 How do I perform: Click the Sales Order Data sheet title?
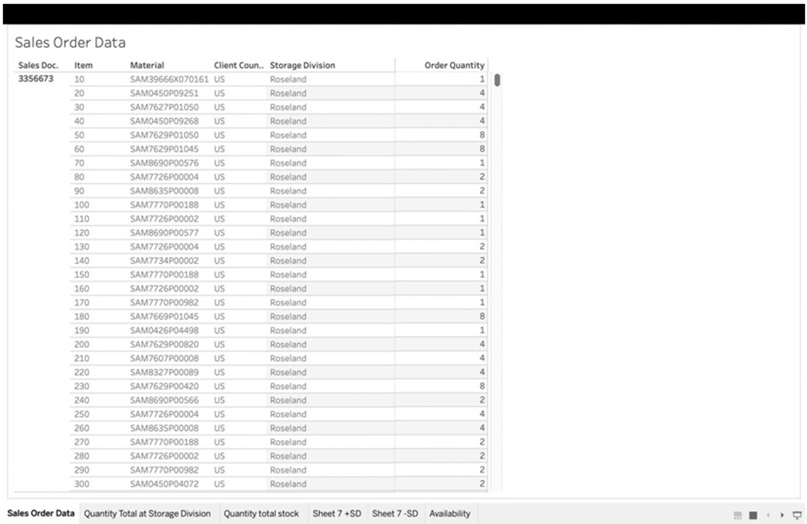pos(70,42)
